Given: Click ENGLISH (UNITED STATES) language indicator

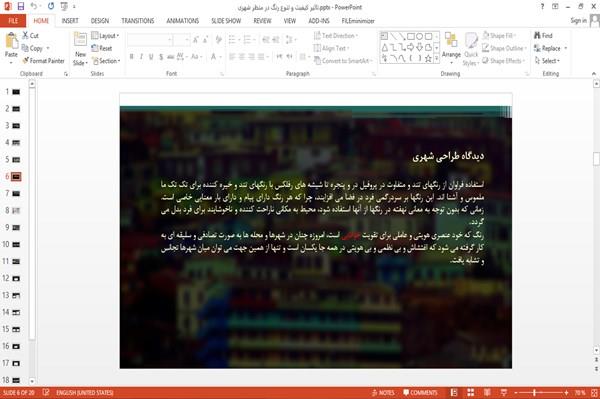Looking at the screenshot, I should pos(85,392).
